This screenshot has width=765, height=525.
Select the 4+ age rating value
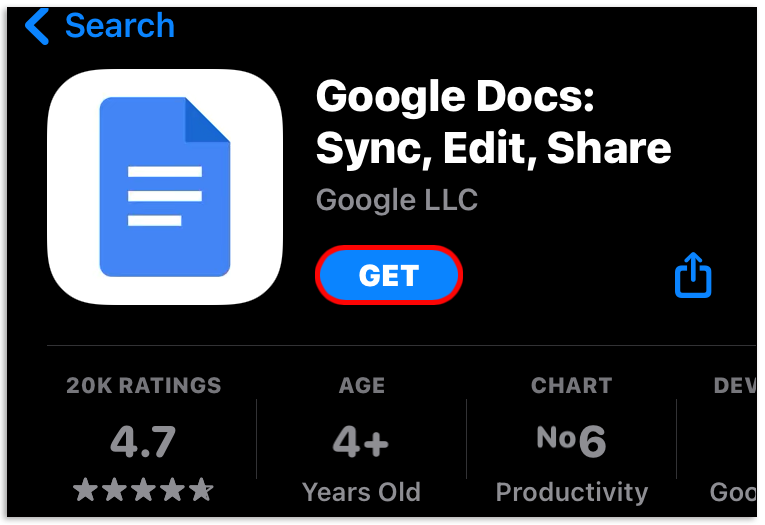tap(361, 440)
